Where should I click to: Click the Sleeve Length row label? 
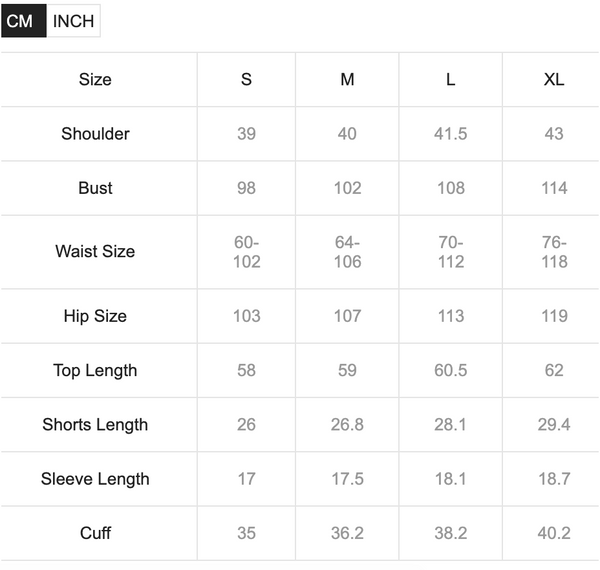coord(95,479)
